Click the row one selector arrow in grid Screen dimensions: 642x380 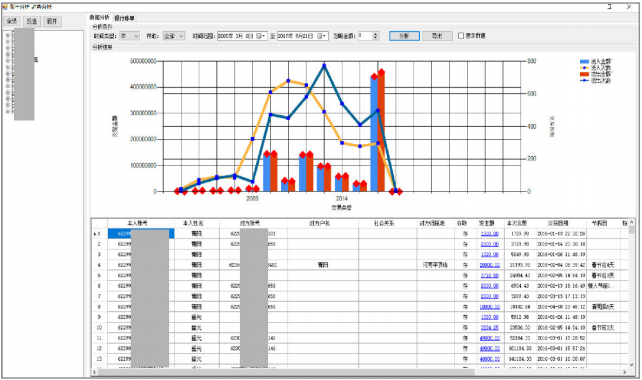[x=95, y=234]
